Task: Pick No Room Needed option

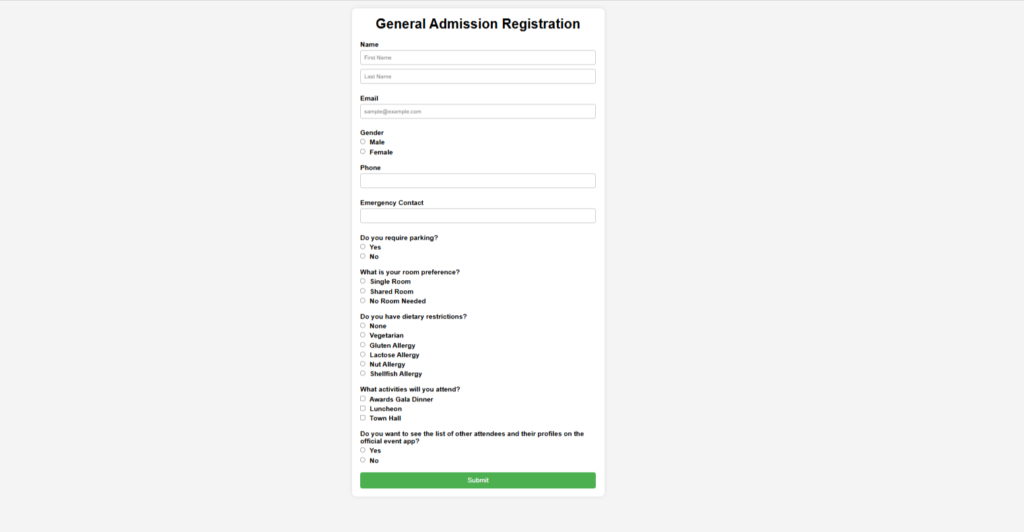Action: tap(362, 301)
